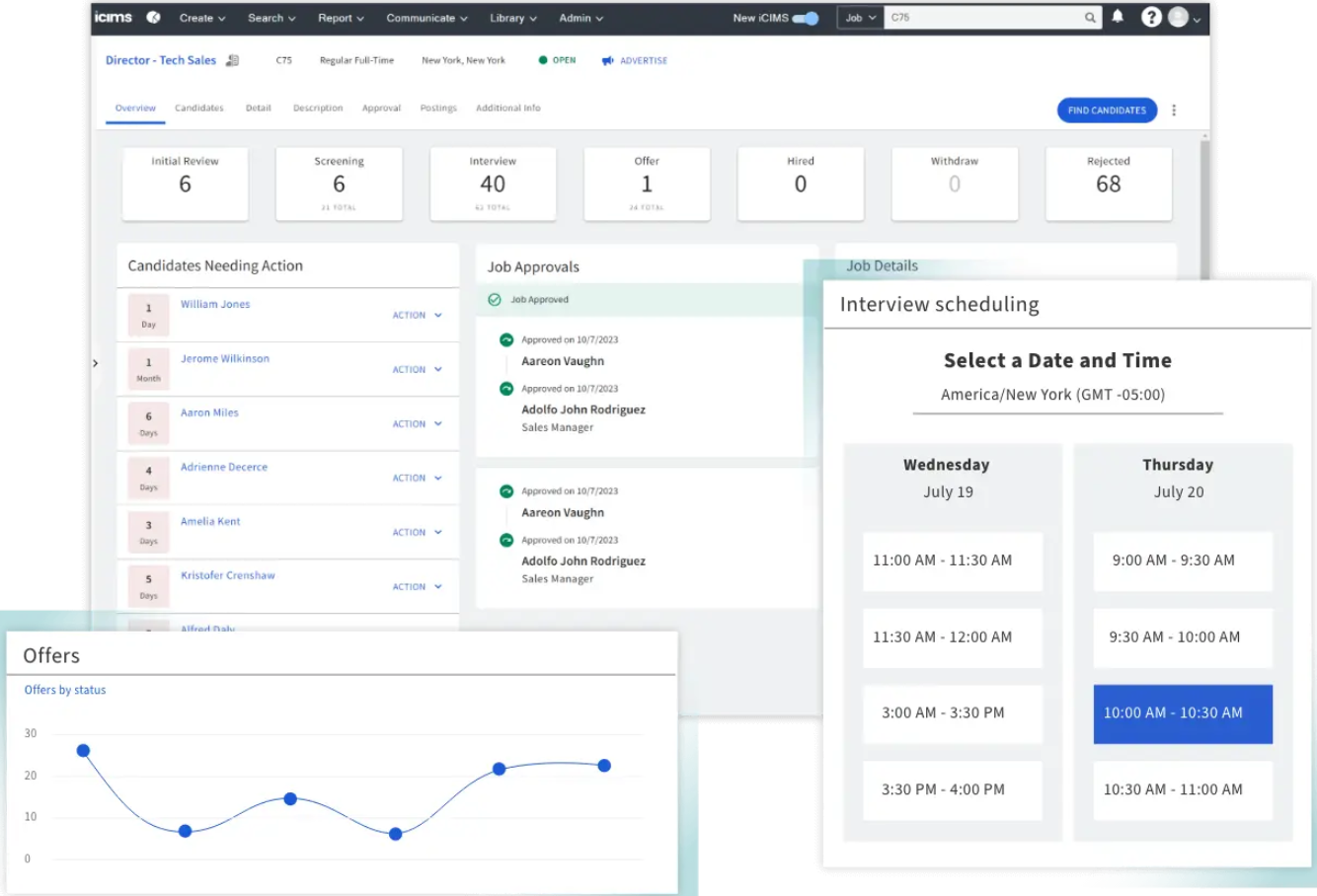Click the Rejected stage card showing 68
1317x896 pixels.
[x=1109, y=184]
